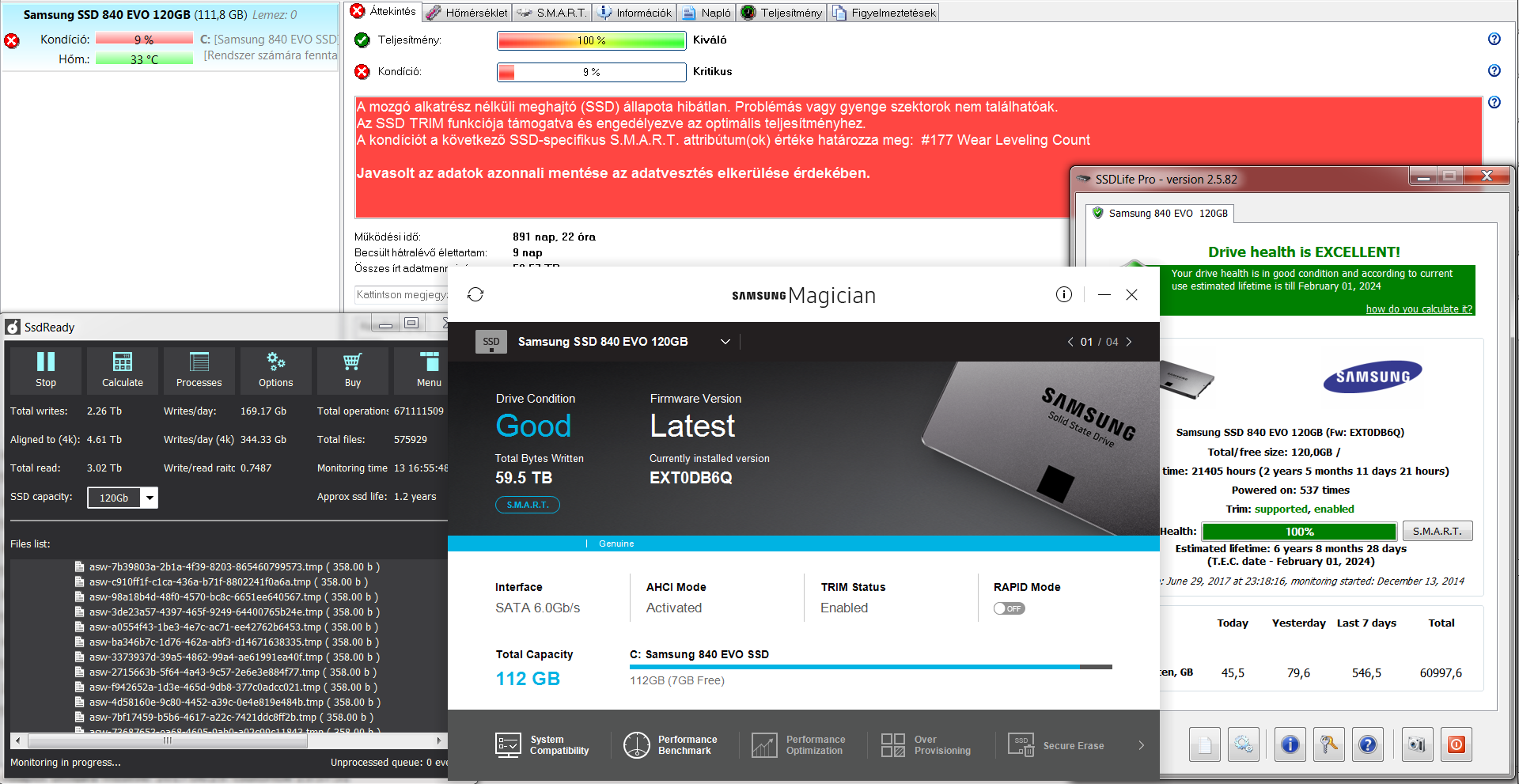
Task: Select Samsung 840 EVO 120GB tab in SSDLife
Action: 1160,214
